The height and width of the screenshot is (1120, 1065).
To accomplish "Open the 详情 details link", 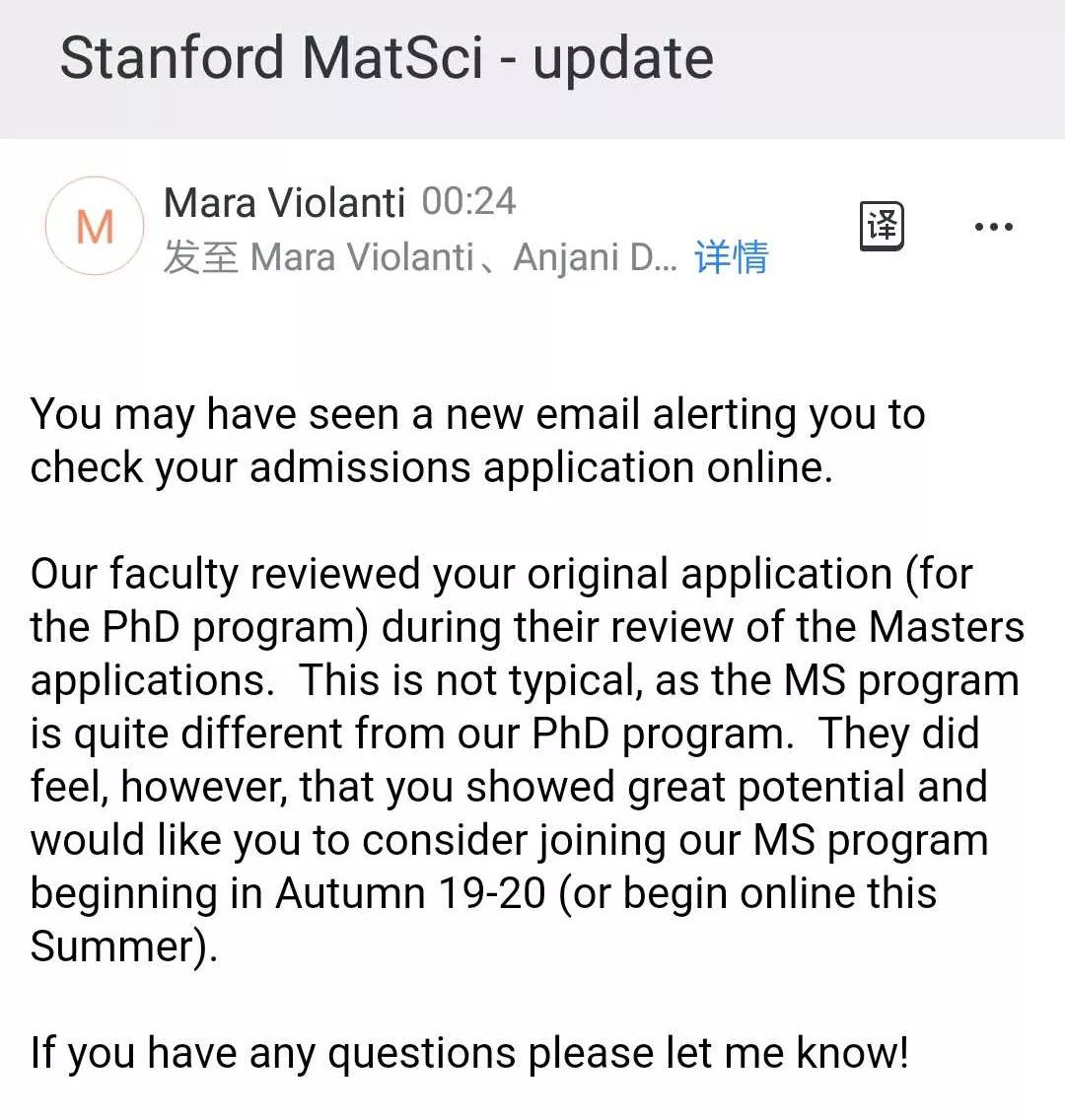I will click(732, 257).
